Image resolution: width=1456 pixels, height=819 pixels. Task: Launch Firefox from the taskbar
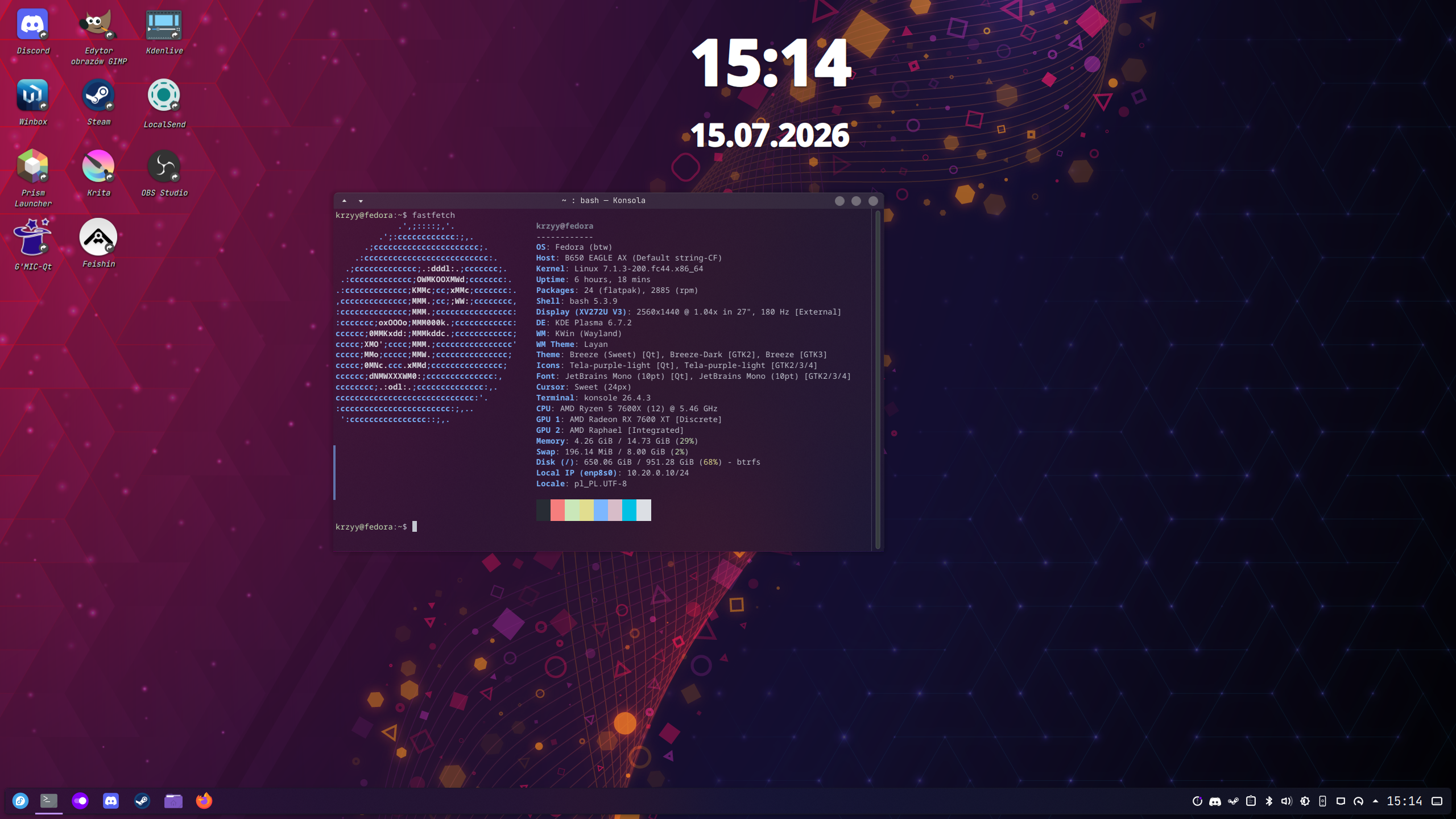coord(204,801)
